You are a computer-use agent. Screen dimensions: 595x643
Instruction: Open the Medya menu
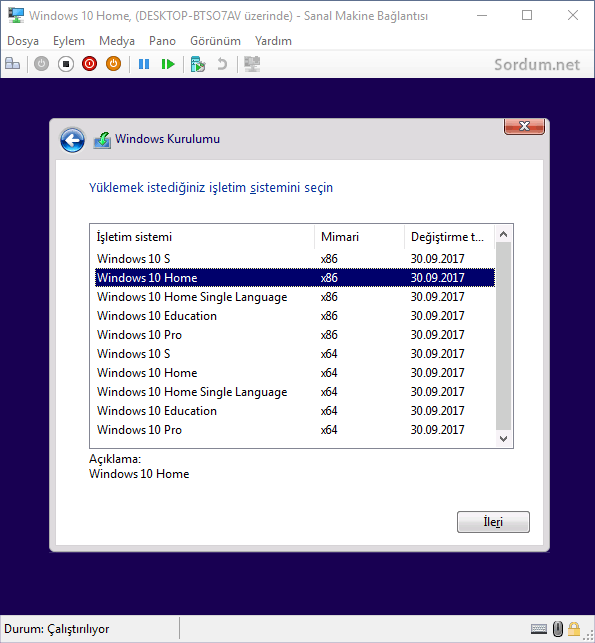[117, 41]
